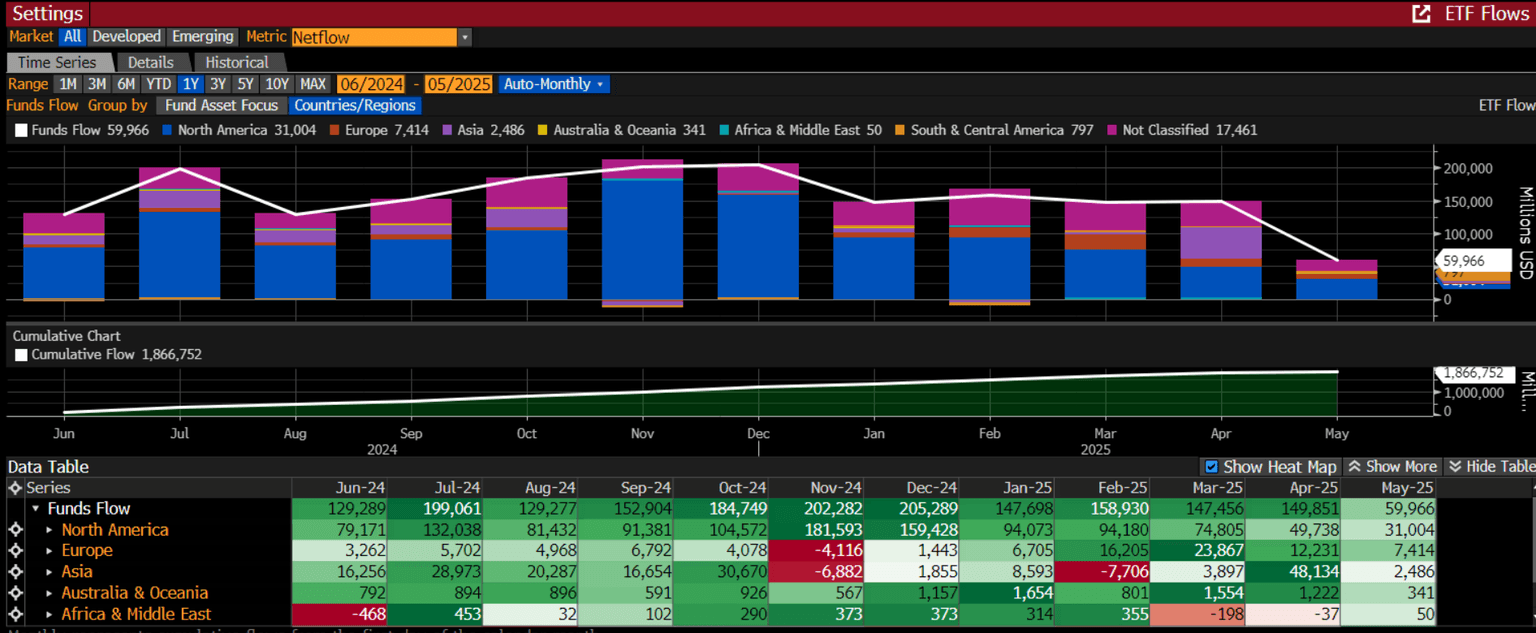Click crosshair icon beside Africa & Middle East
Screen dimensions: 1536x633
15,614
